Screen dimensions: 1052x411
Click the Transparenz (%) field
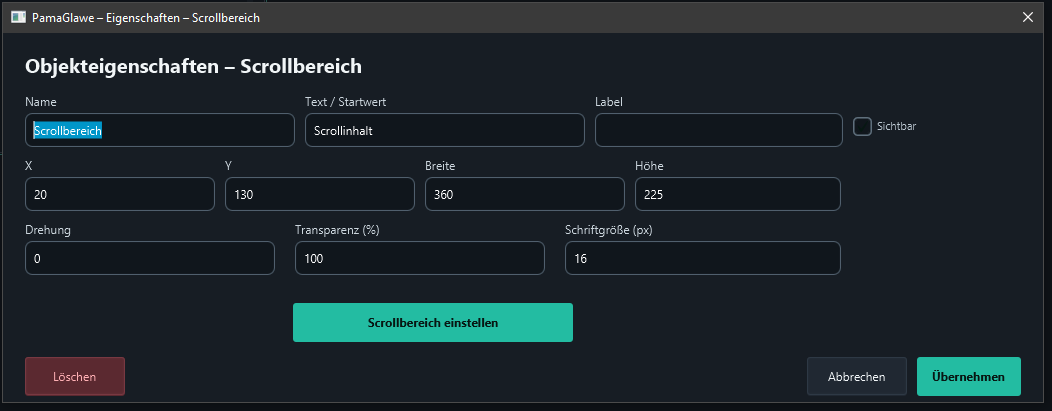[420, 258]
